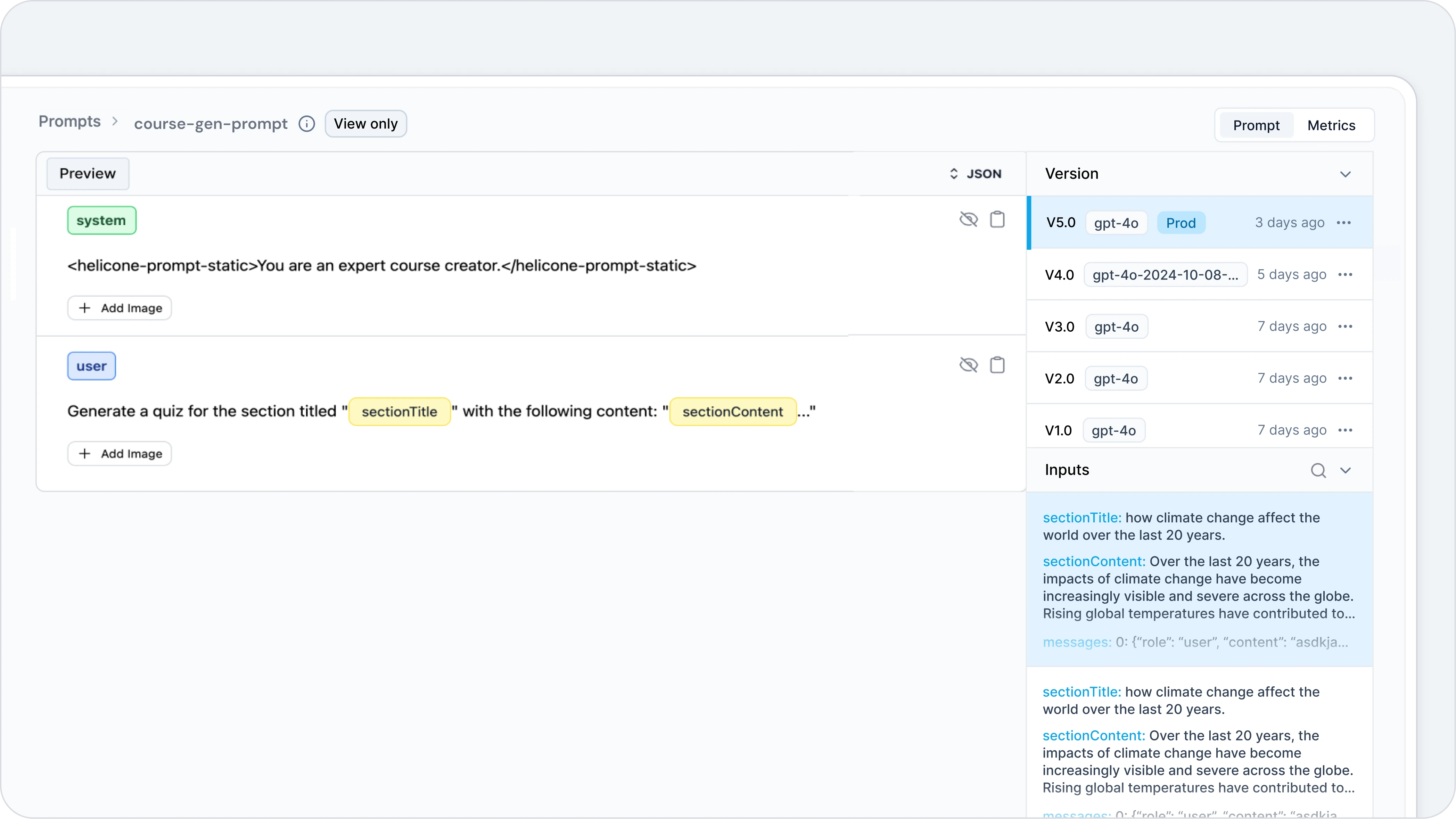Select the Preview tab
This screenshot has width=1456, height=819.
[87, 173]
